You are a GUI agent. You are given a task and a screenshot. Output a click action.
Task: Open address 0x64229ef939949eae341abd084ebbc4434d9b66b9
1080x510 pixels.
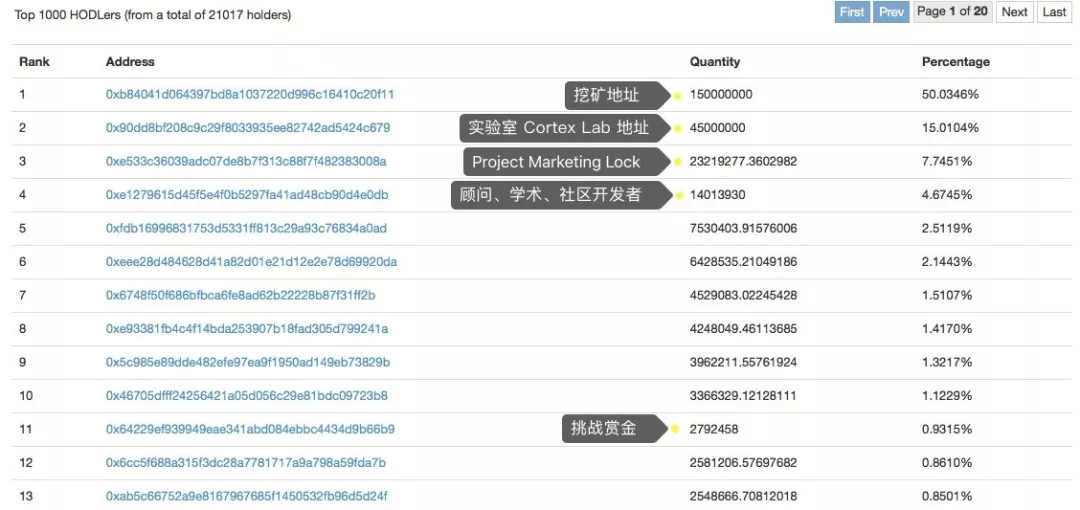point(250,429)
